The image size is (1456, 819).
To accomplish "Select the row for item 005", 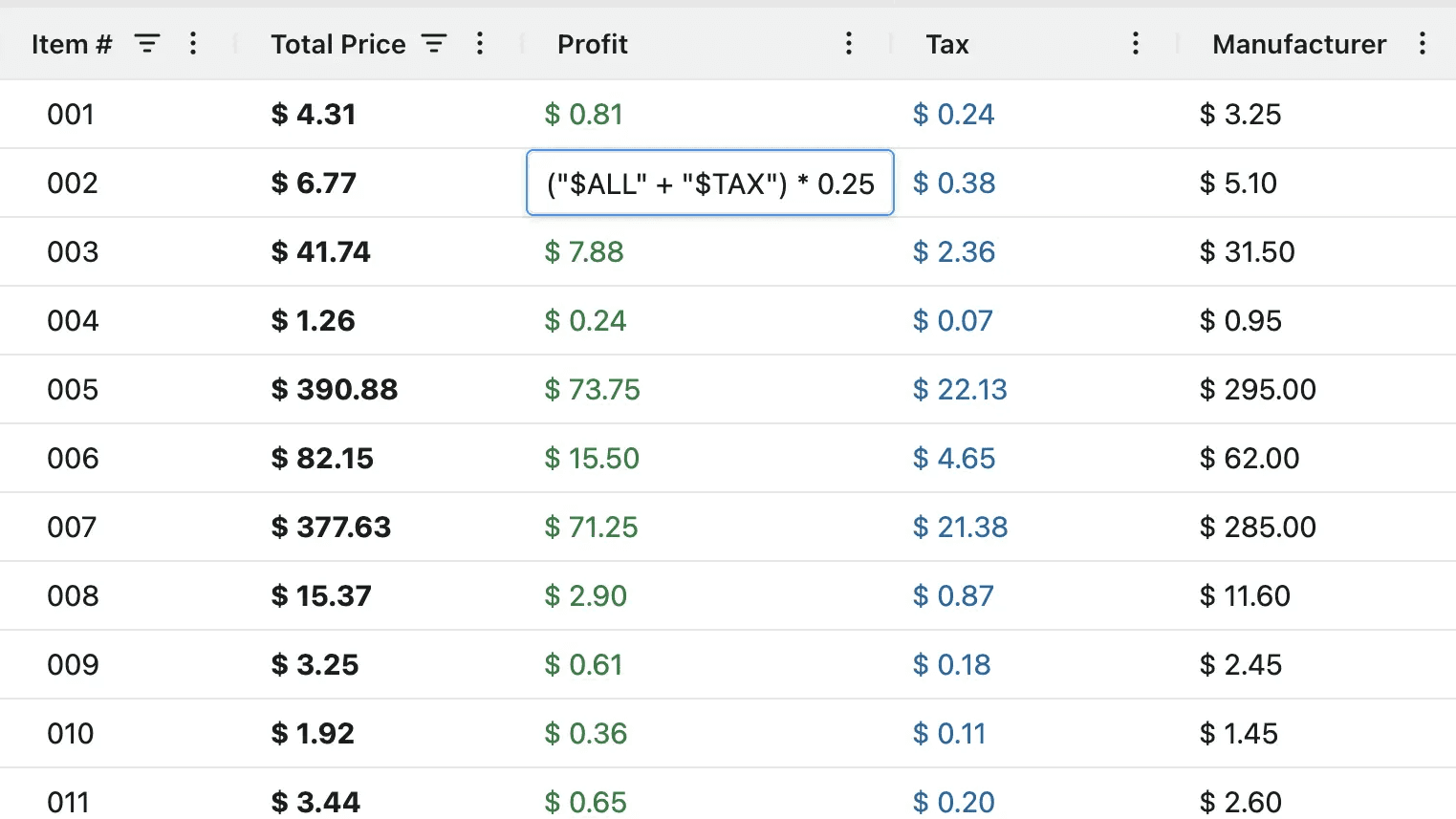I will click(73, 390).
